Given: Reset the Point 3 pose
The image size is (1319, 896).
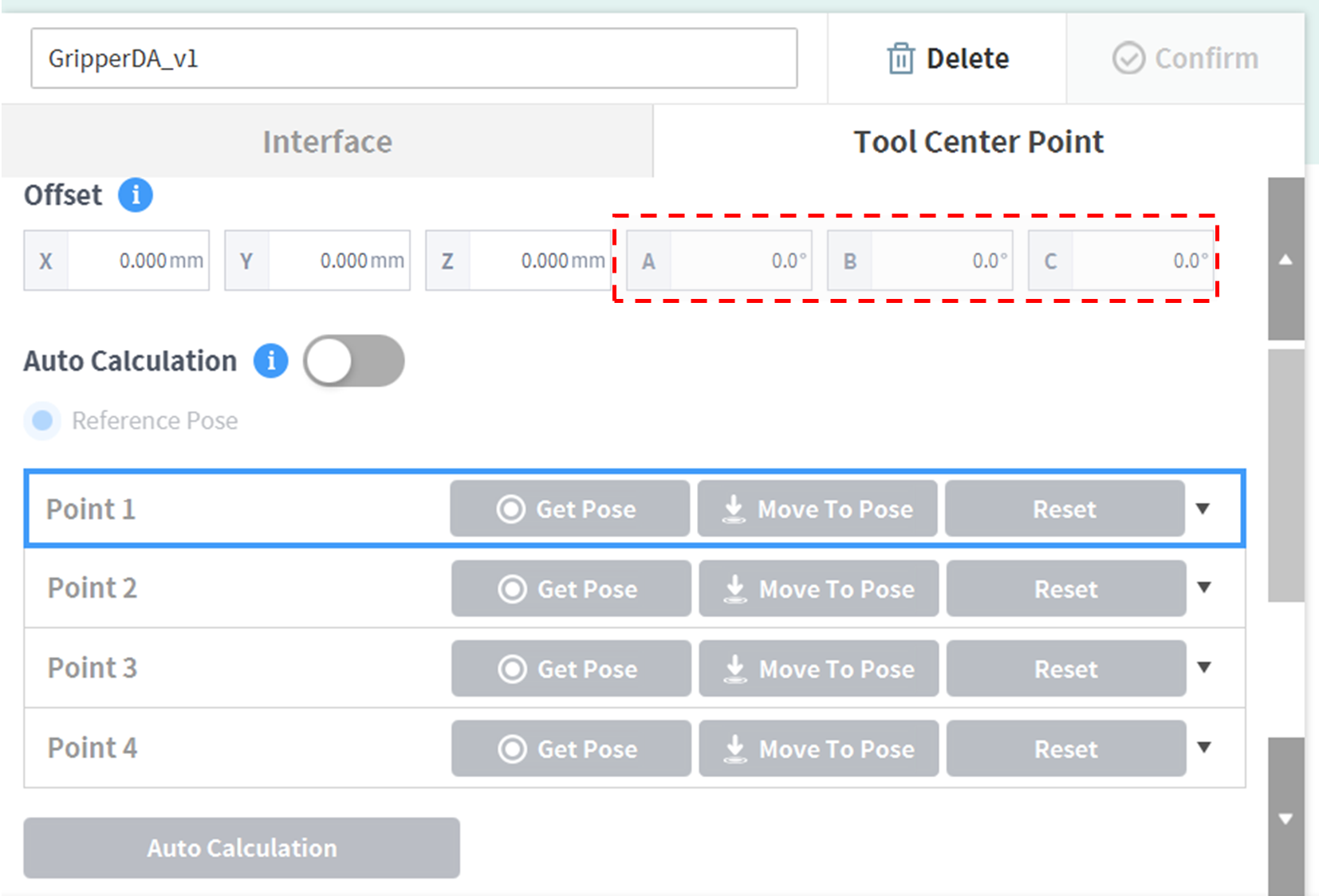Looking at the screenshot, I should [x=1065, y=669].
